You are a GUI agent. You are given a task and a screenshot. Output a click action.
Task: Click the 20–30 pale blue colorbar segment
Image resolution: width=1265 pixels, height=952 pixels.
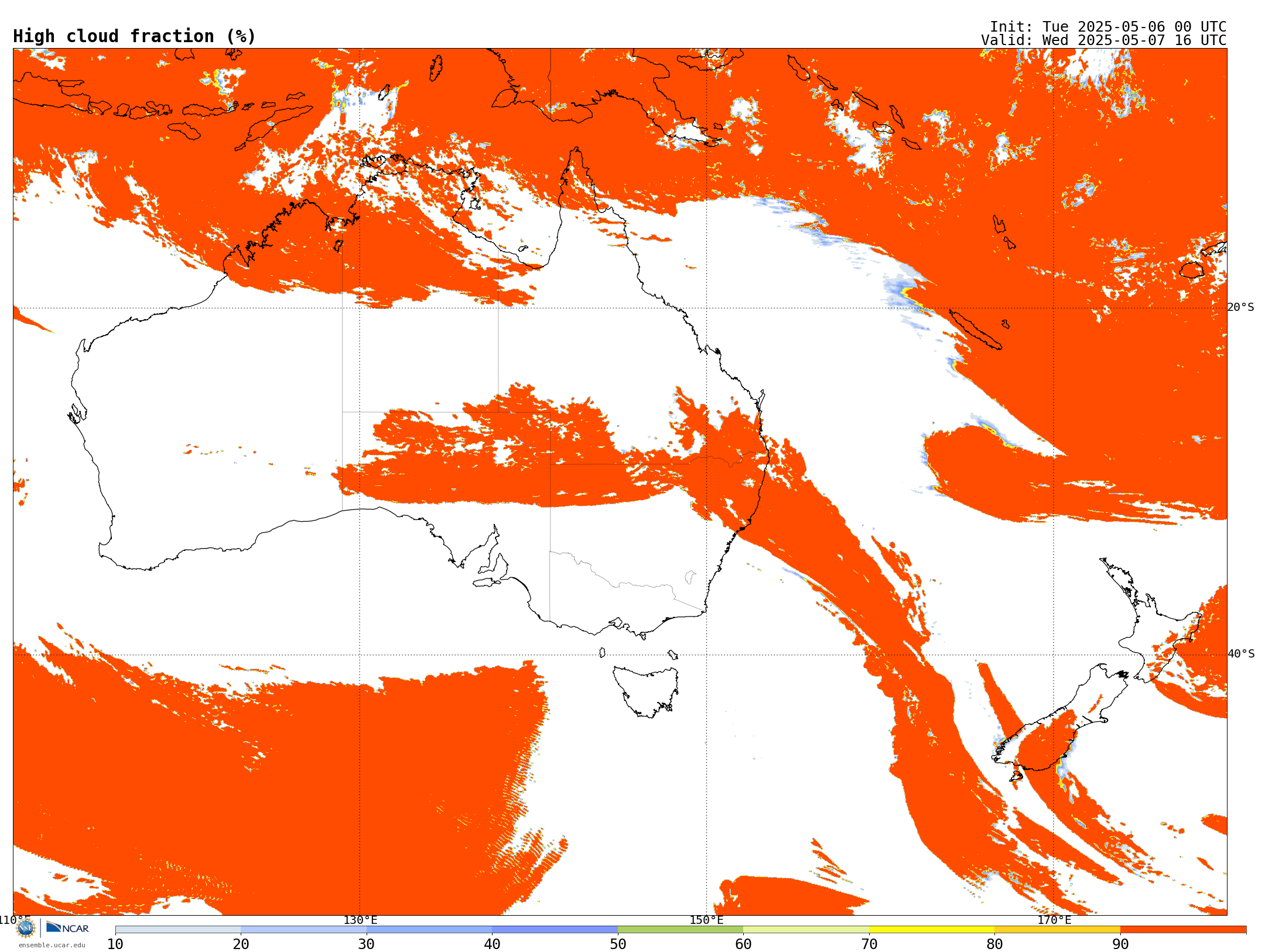click(x=303, y=930)
